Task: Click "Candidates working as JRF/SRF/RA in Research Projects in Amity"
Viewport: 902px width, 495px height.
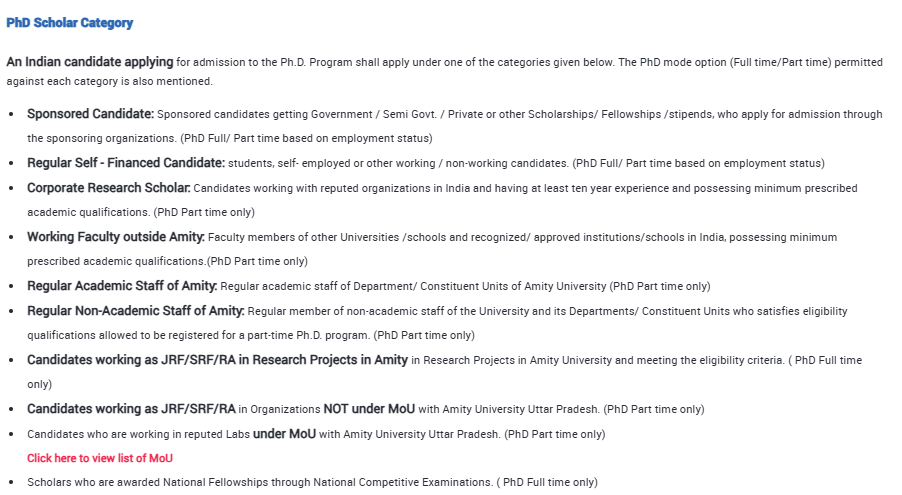Action: tap(217, 360)
